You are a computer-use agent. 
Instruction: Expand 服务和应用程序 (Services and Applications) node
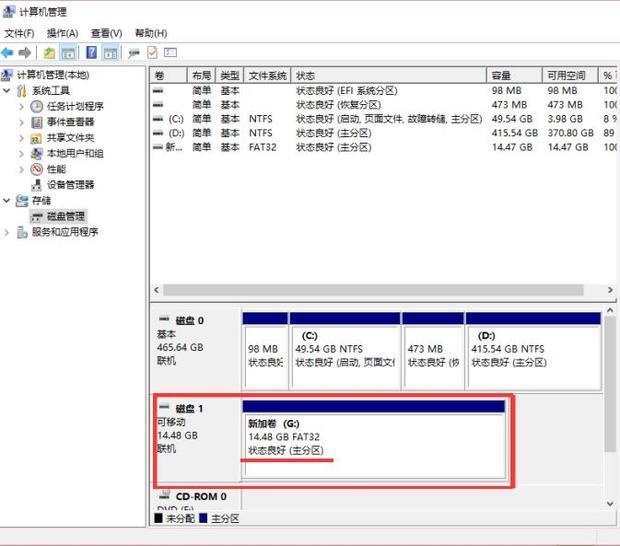click(8, 232)
